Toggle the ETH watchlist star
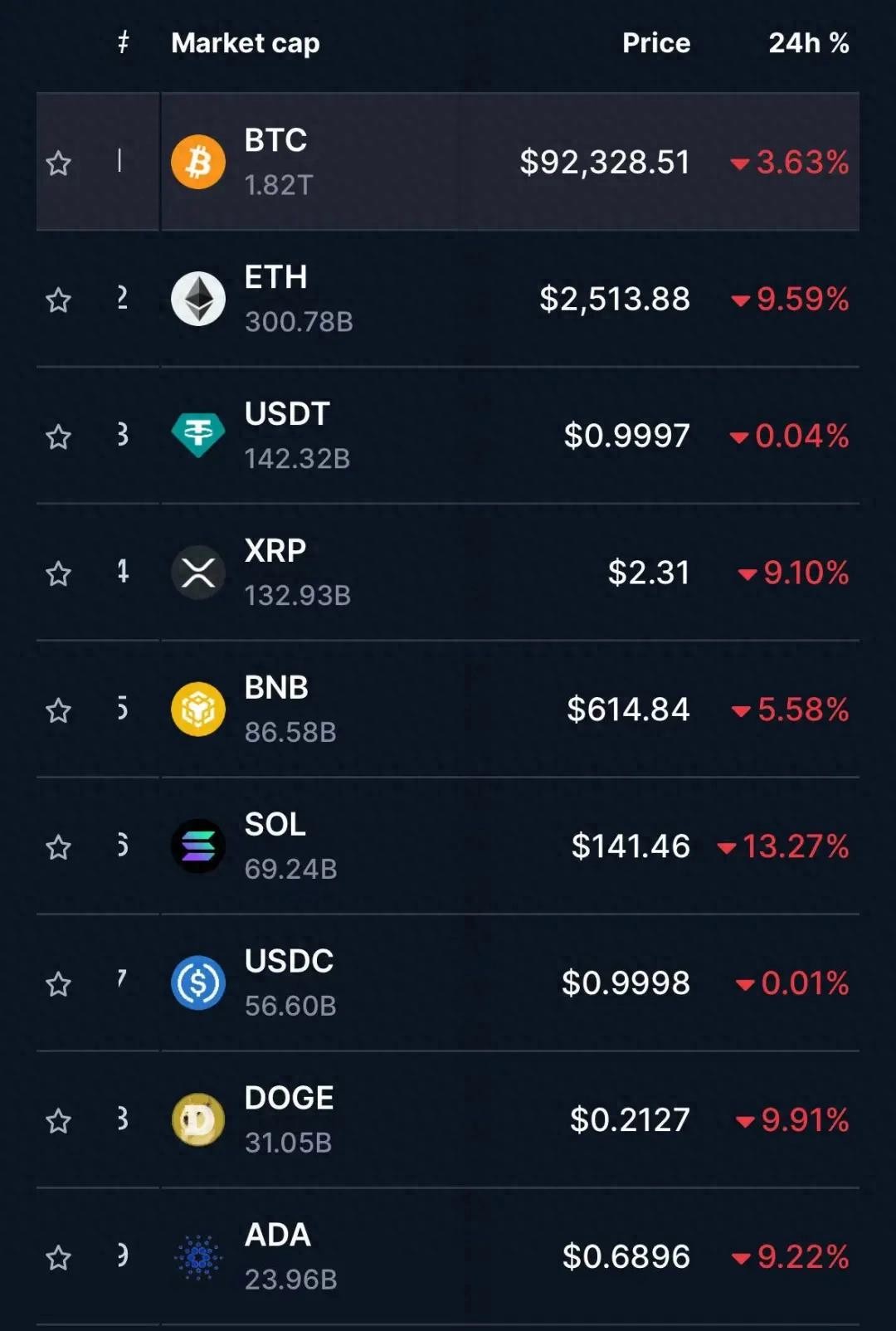This screenshot has height=1331, width=896. [58, 300]
